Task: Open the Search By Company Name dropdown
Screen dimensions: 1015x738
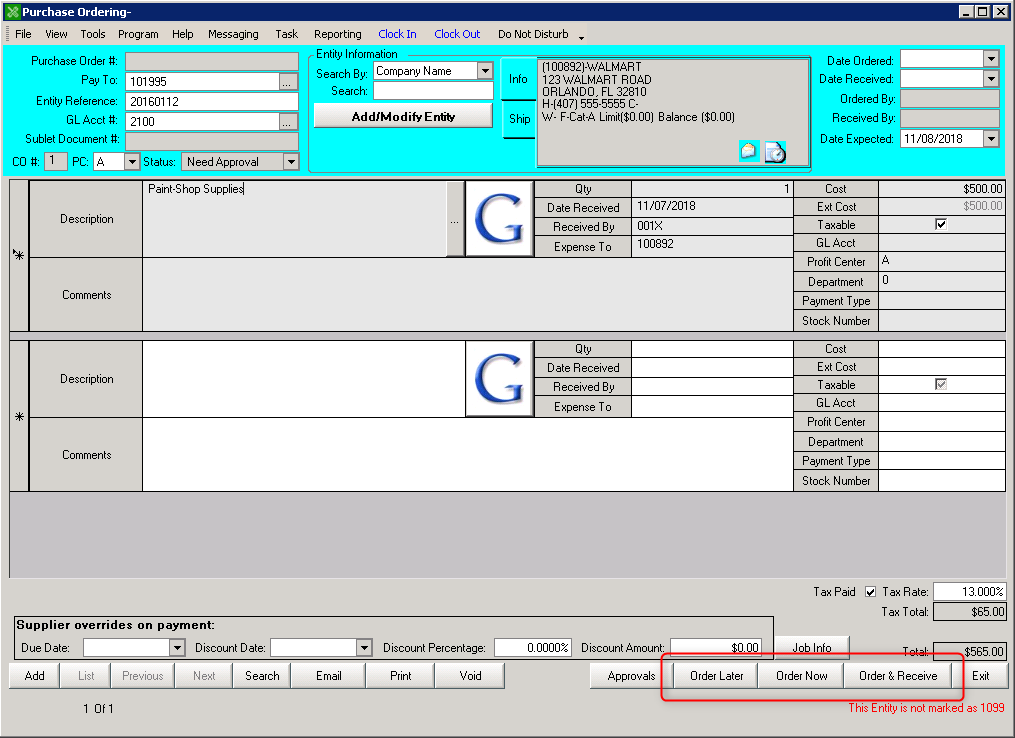Action: [x=485, y=70]
